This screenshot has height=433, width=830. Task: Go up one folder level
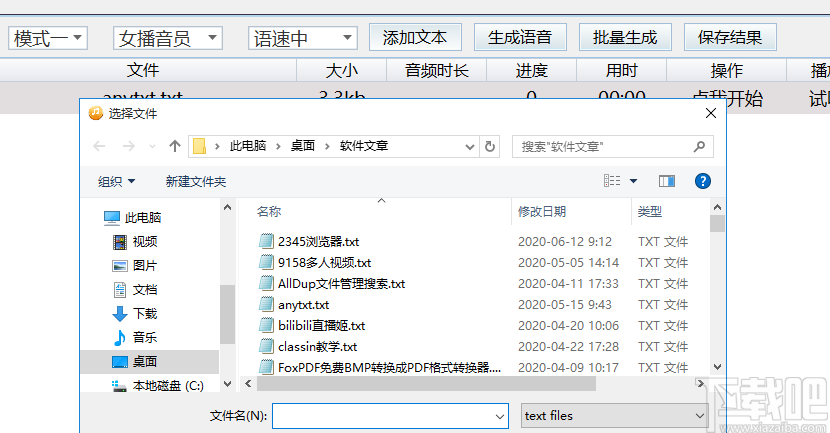pos(175,146)
